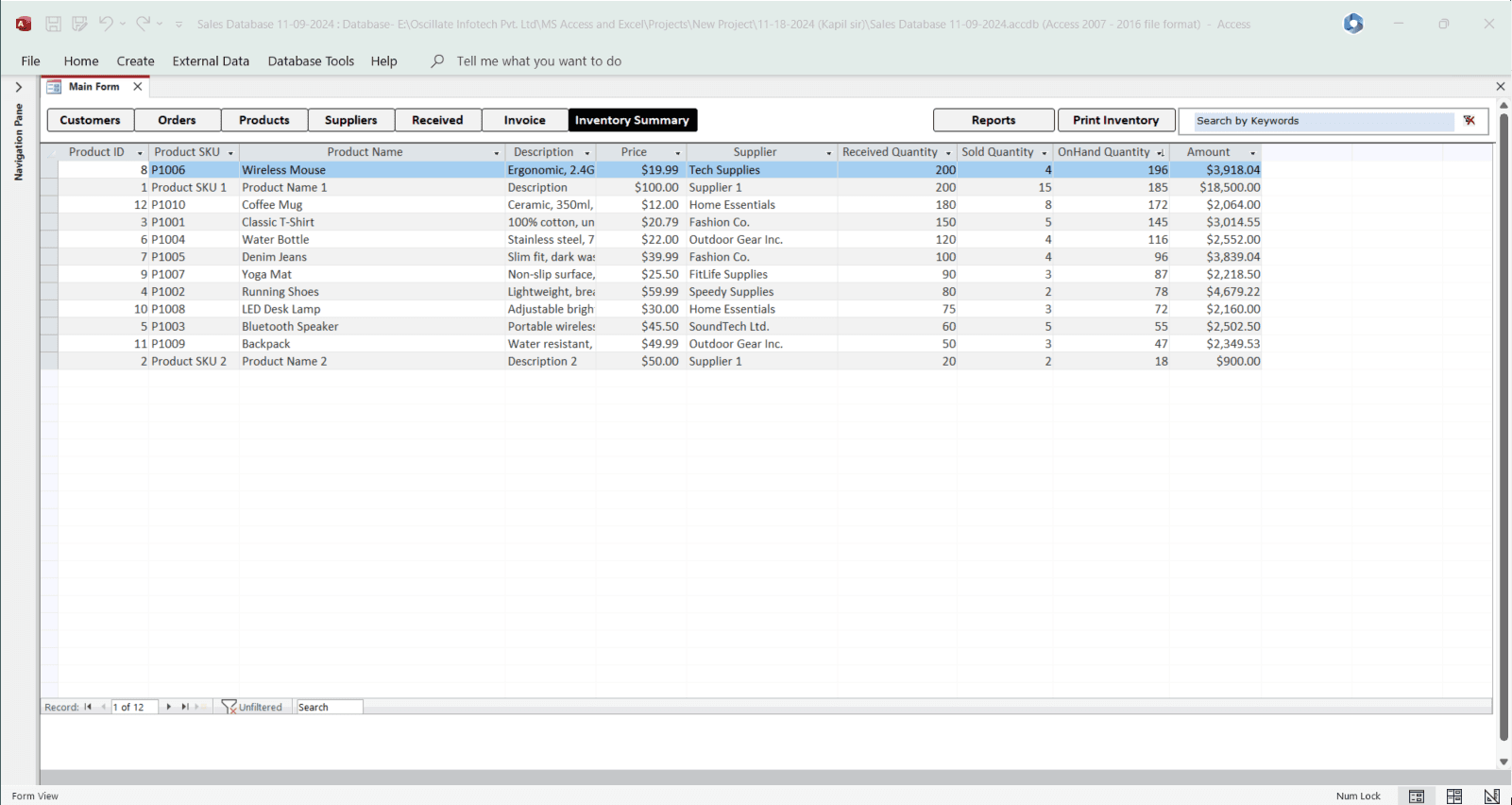The image size is (1512, 805).
Task: Click the record Search box at bottom
Action: (329, 707)
